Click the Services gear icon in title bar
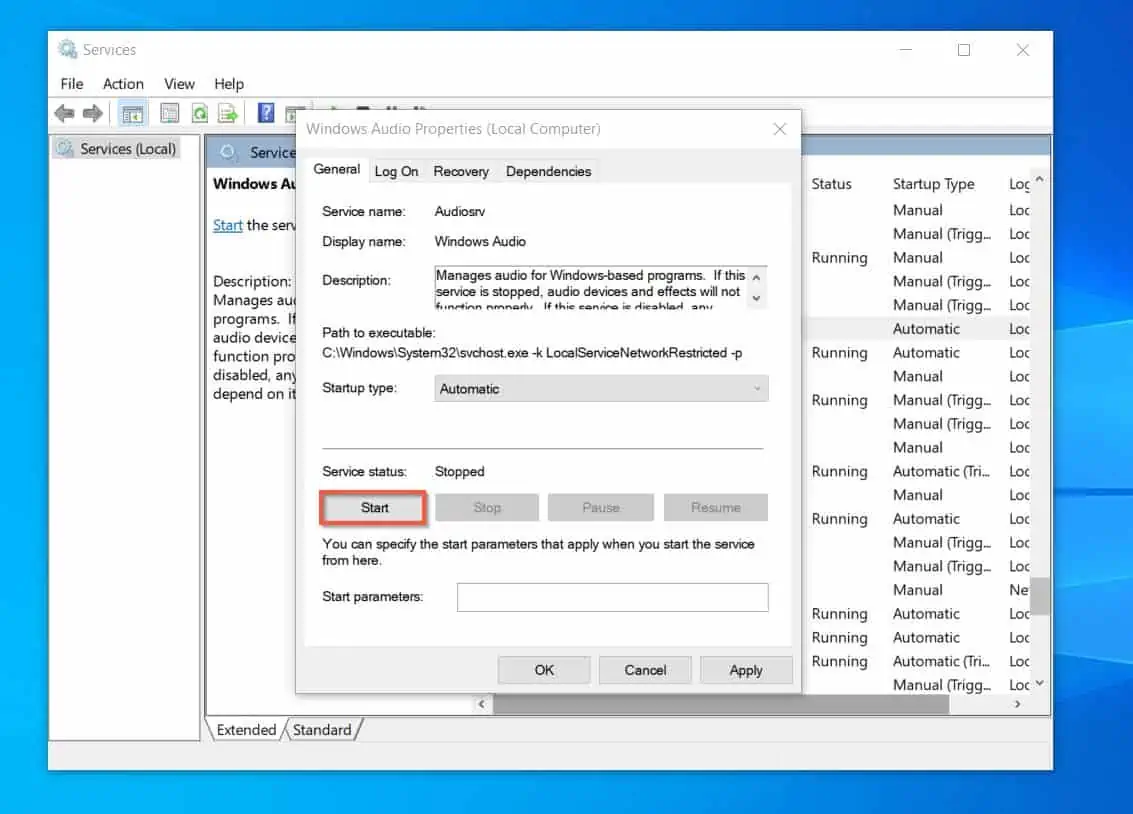The height and width of the screenshot is (814, 1133). coord(67,49)
